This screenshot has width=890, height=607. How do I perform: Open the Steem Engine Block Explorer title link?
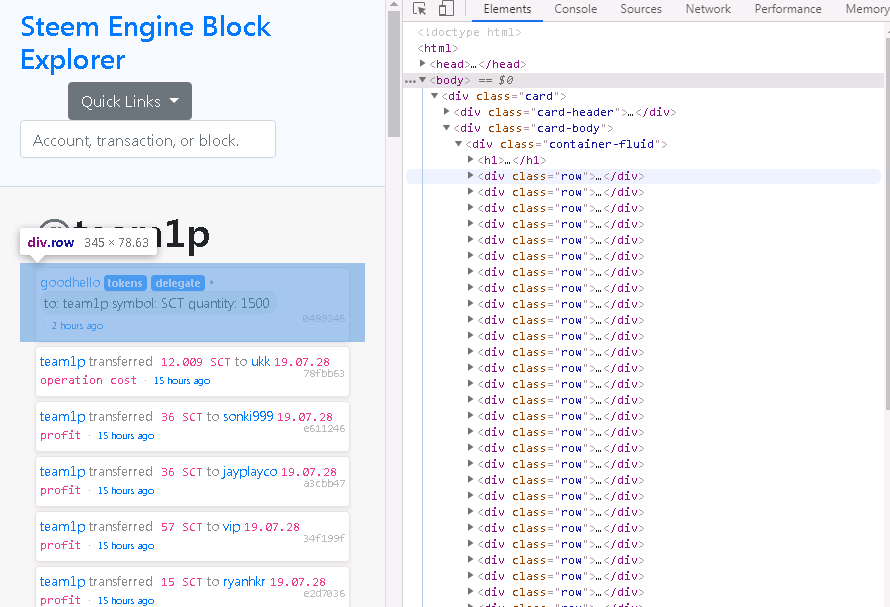click(x=145, y=43)
